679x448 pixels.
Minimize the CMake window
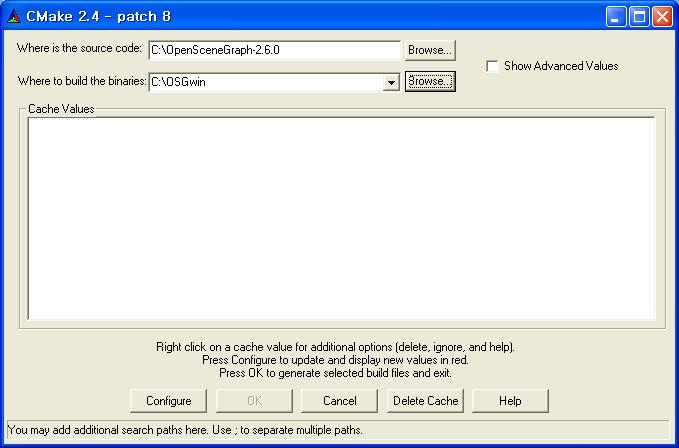(x=615, y=17)
